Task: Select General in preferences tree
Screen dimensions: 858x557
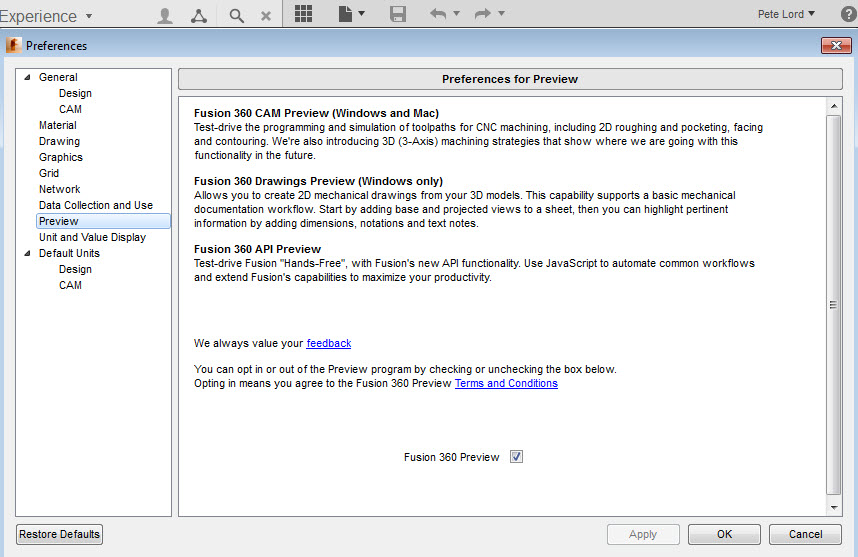Action: 58,77
